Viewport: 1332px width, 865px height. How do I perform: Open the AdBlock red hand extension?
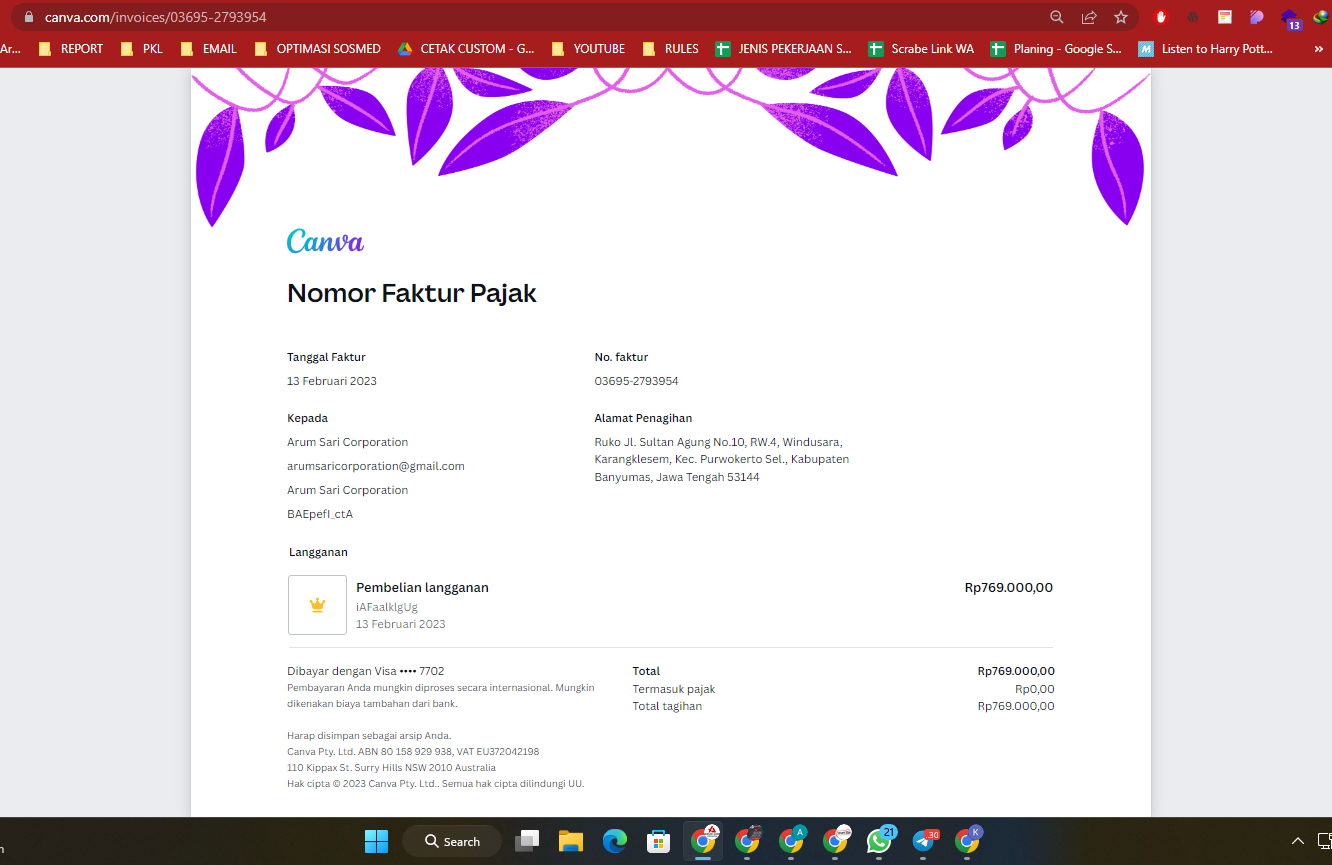click(1161, 17)
